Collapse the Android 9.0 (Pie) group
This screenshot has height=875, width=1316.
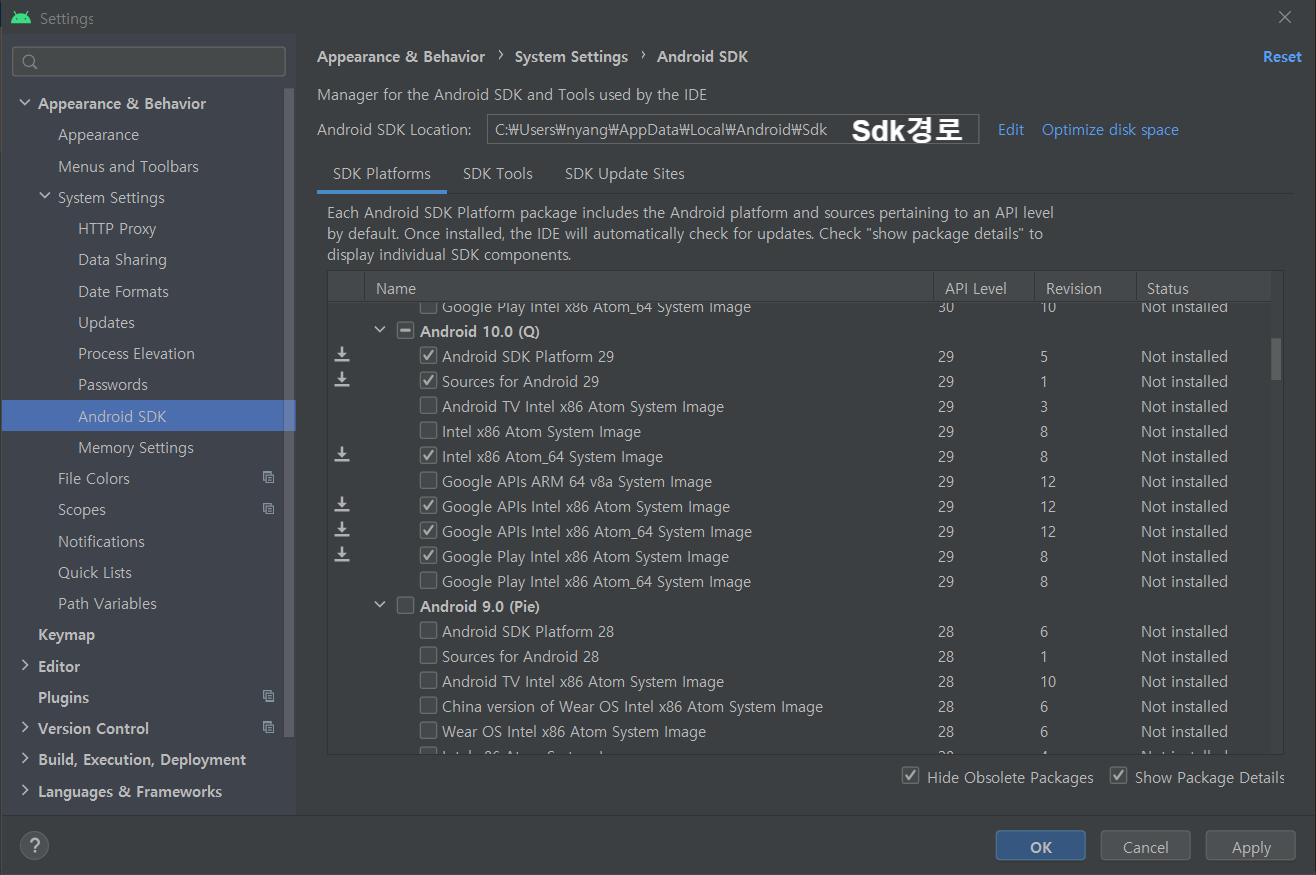380,604
